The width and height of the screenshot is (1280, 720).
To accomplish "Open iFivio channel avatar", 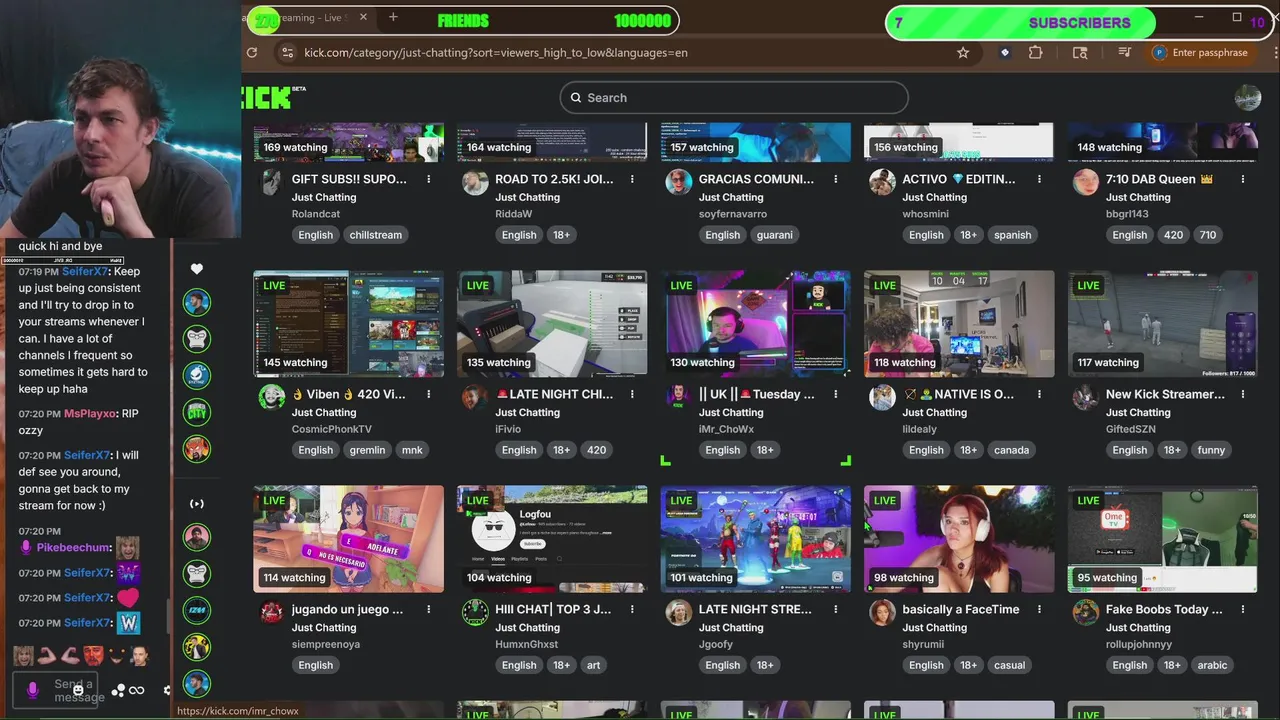I will coord(475,397).
